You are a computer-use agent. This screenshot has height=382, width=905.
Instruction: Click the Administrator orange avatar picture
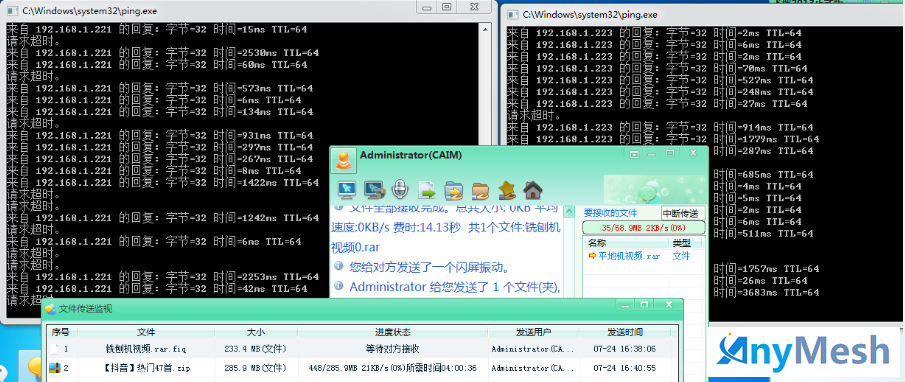(343, 159)
